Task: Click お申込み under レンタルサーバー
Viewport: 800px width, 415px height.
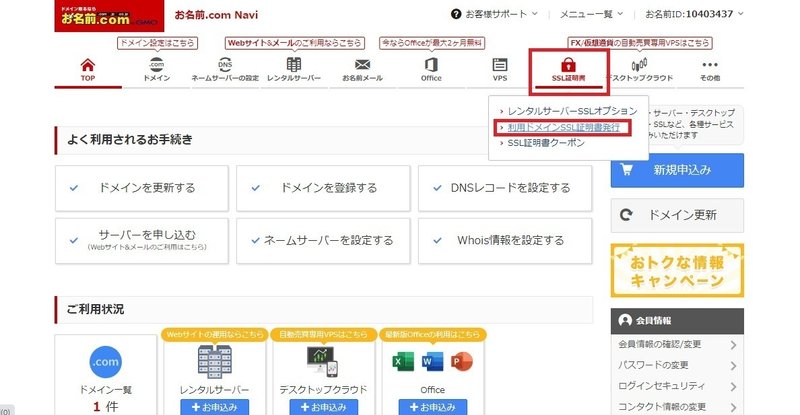Action: point(214,407)
